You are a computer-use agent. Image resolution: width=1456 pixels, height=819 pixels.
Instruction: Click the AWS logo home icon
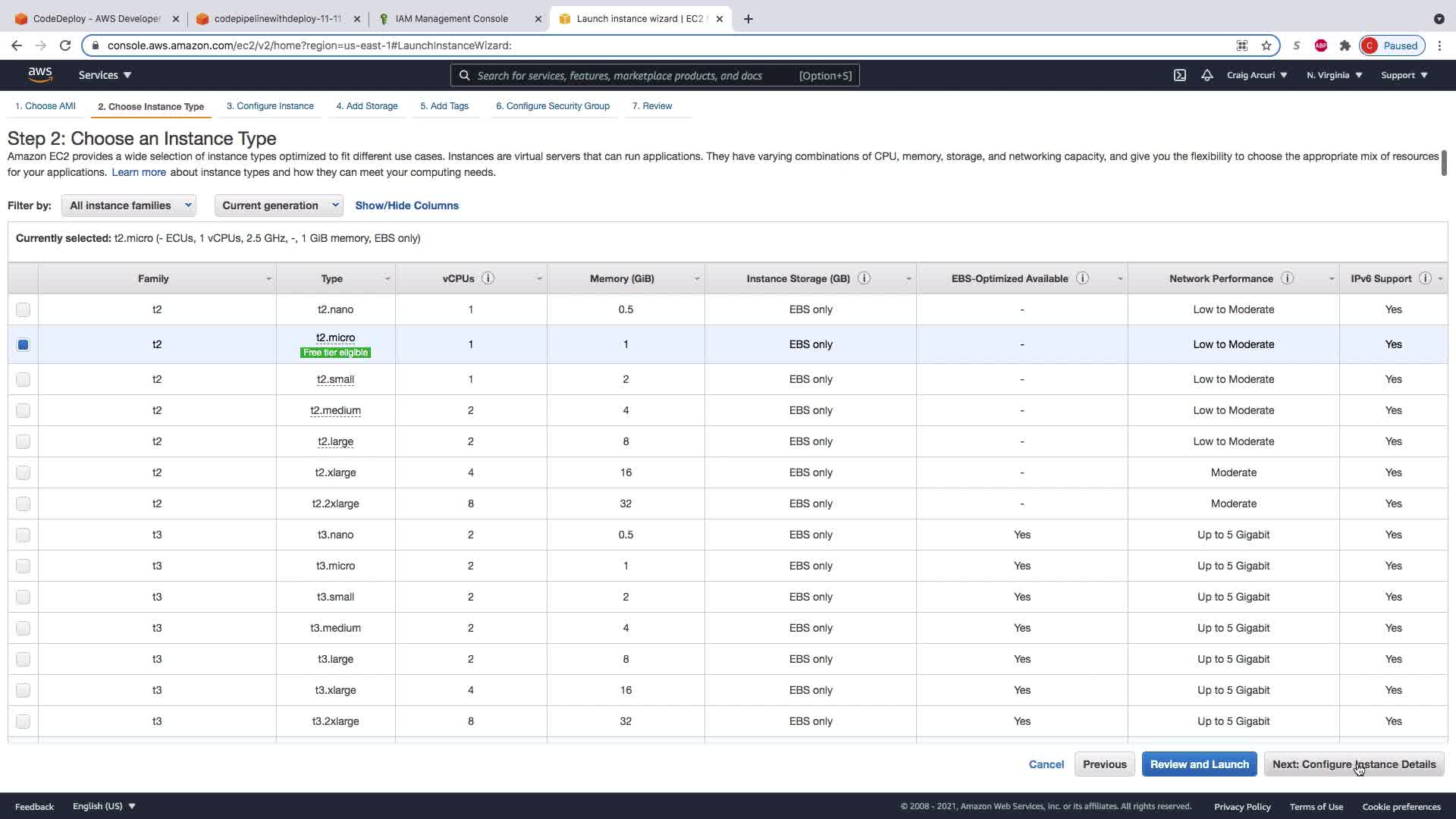40,74
